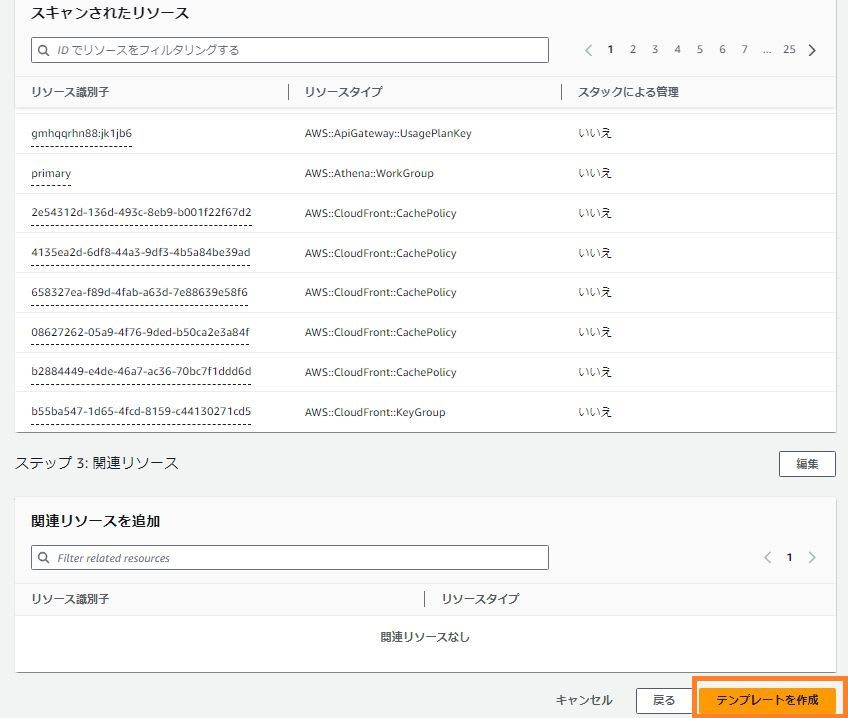
Task: Click the Filter related resources field
Action: pos(290,557)
